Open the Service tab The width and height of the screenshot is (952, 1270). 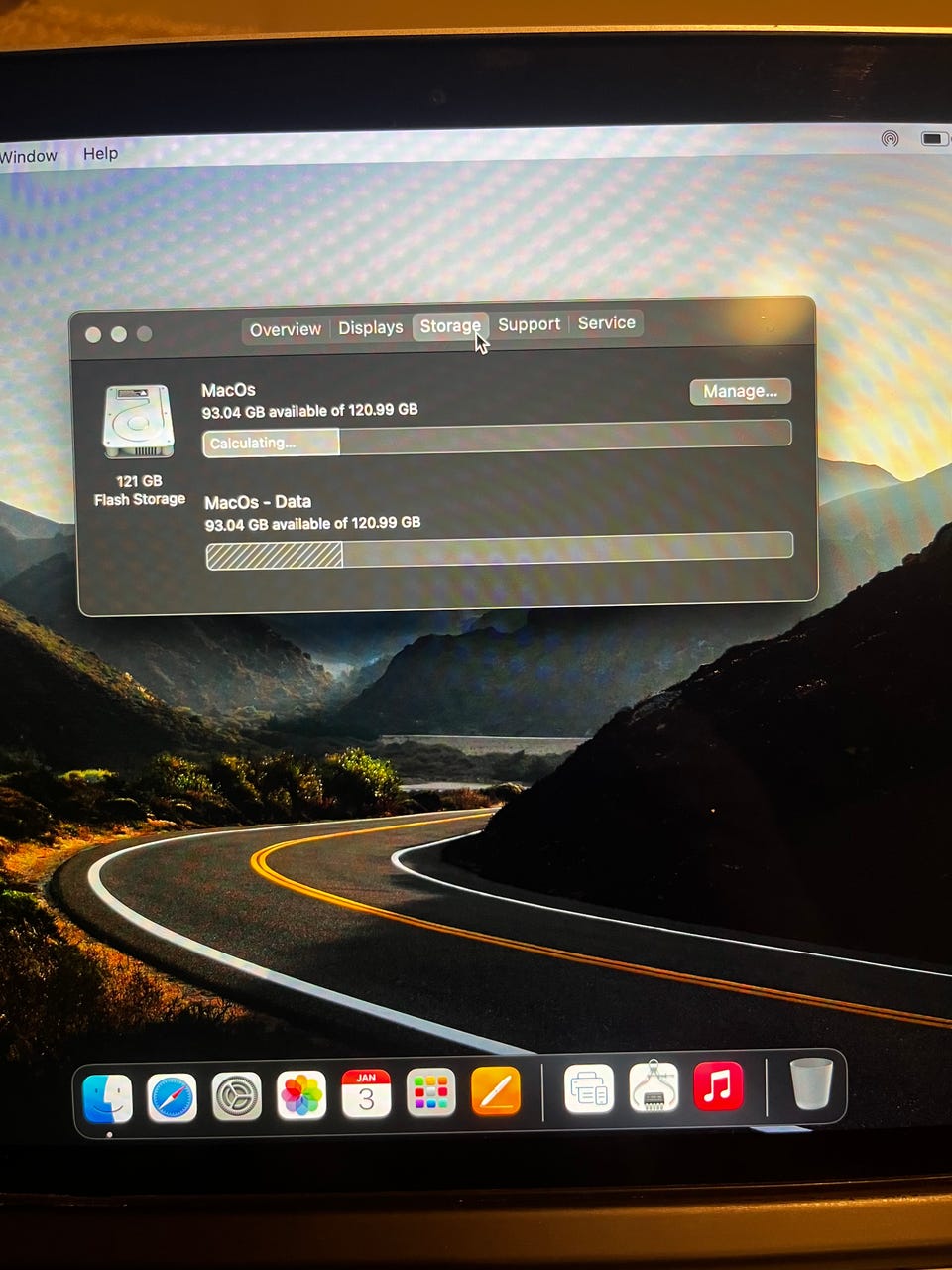[x=607, y=322]
